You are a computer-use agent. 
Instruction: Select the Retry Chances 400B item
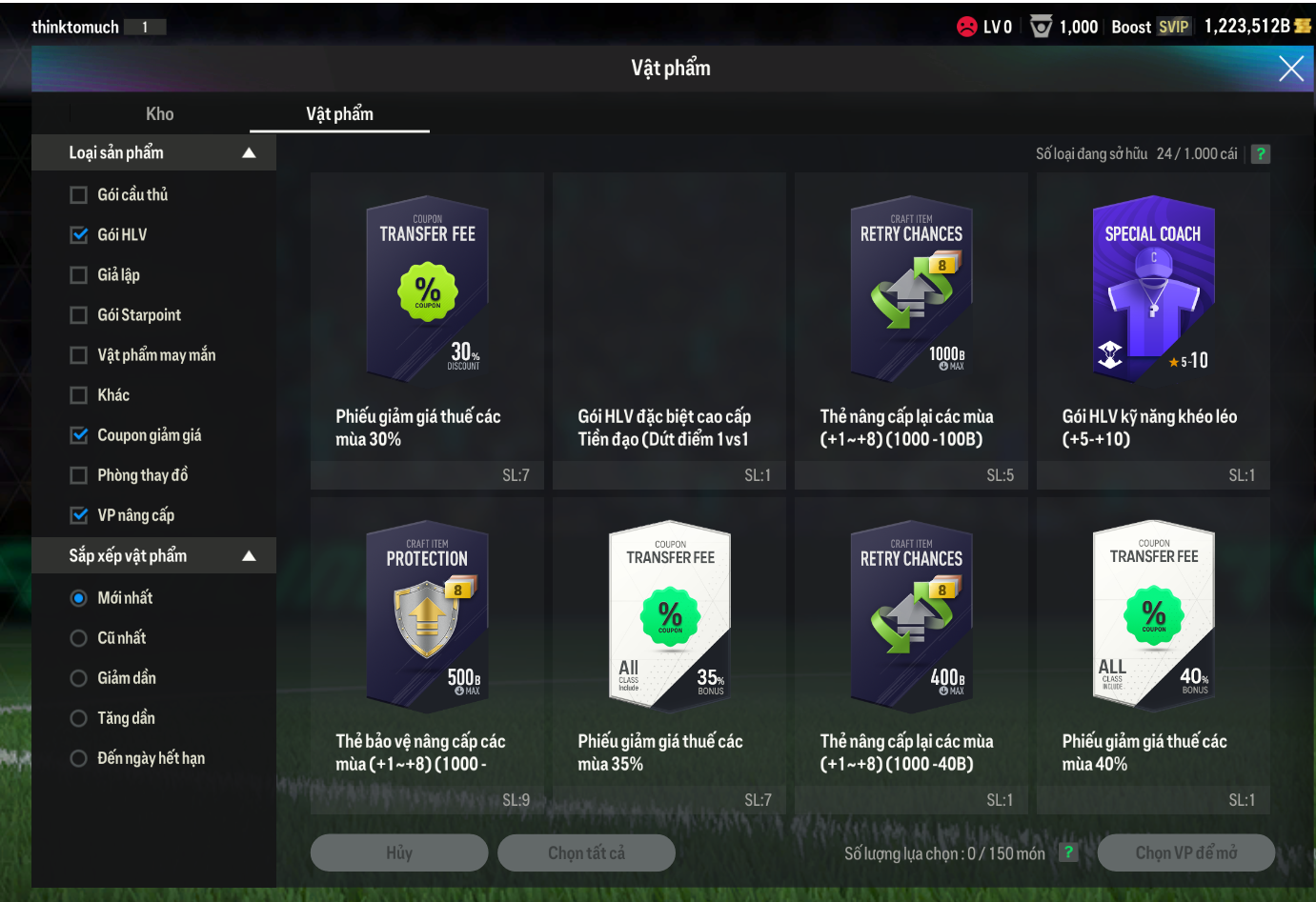coord(911,655)
